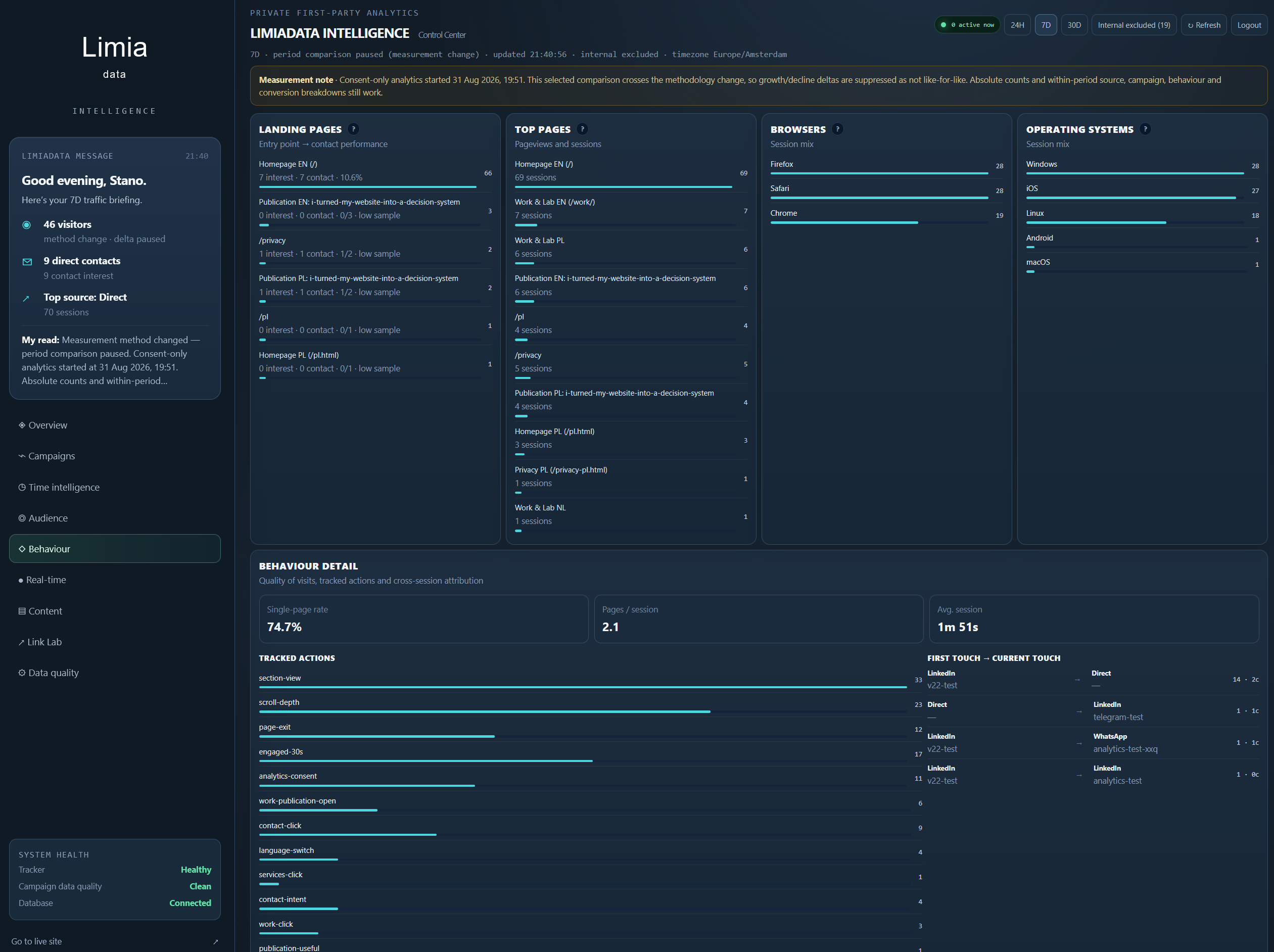Click the work-publication-open tracked action
The height and width of the screenshot is (952, 1274).
pyautogui.click(x=590, y=803)
